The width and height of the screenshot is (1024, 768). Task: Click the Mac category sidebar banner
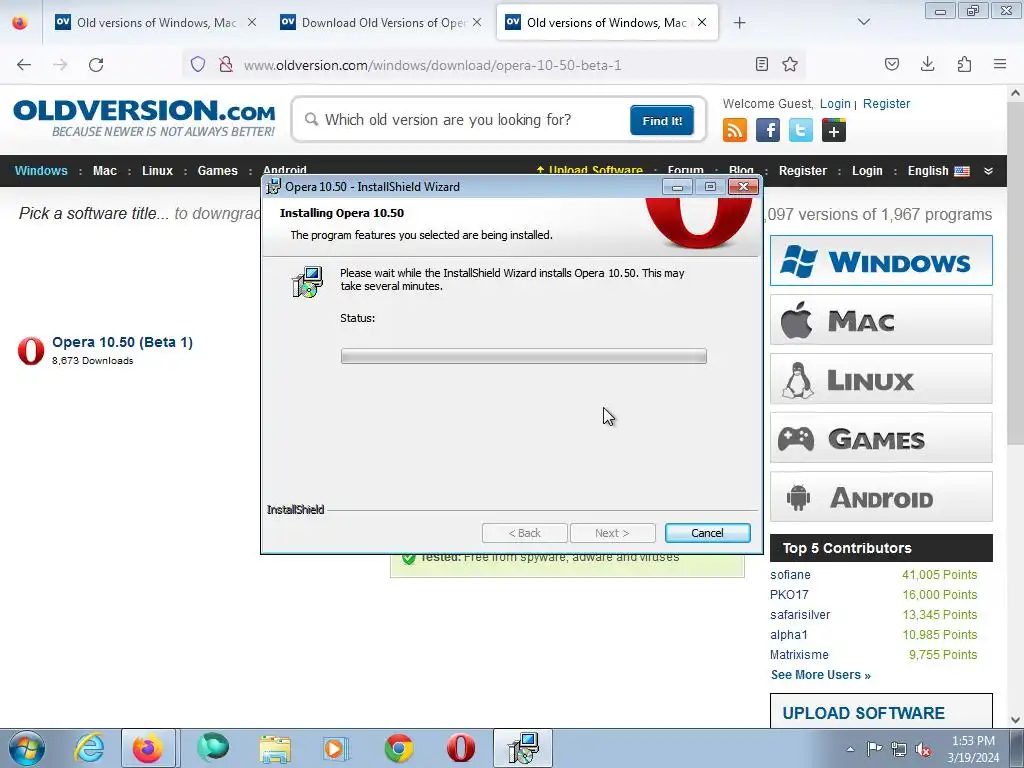tap(881, 320)
